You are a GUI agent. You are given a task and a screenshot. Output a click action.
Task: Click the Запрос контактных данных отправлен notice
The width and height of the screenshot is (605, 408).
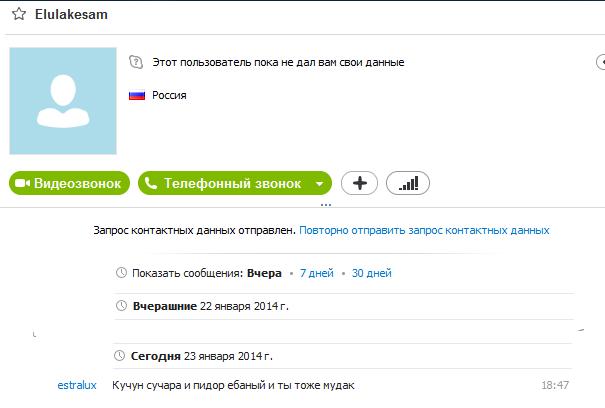(194, 230)
